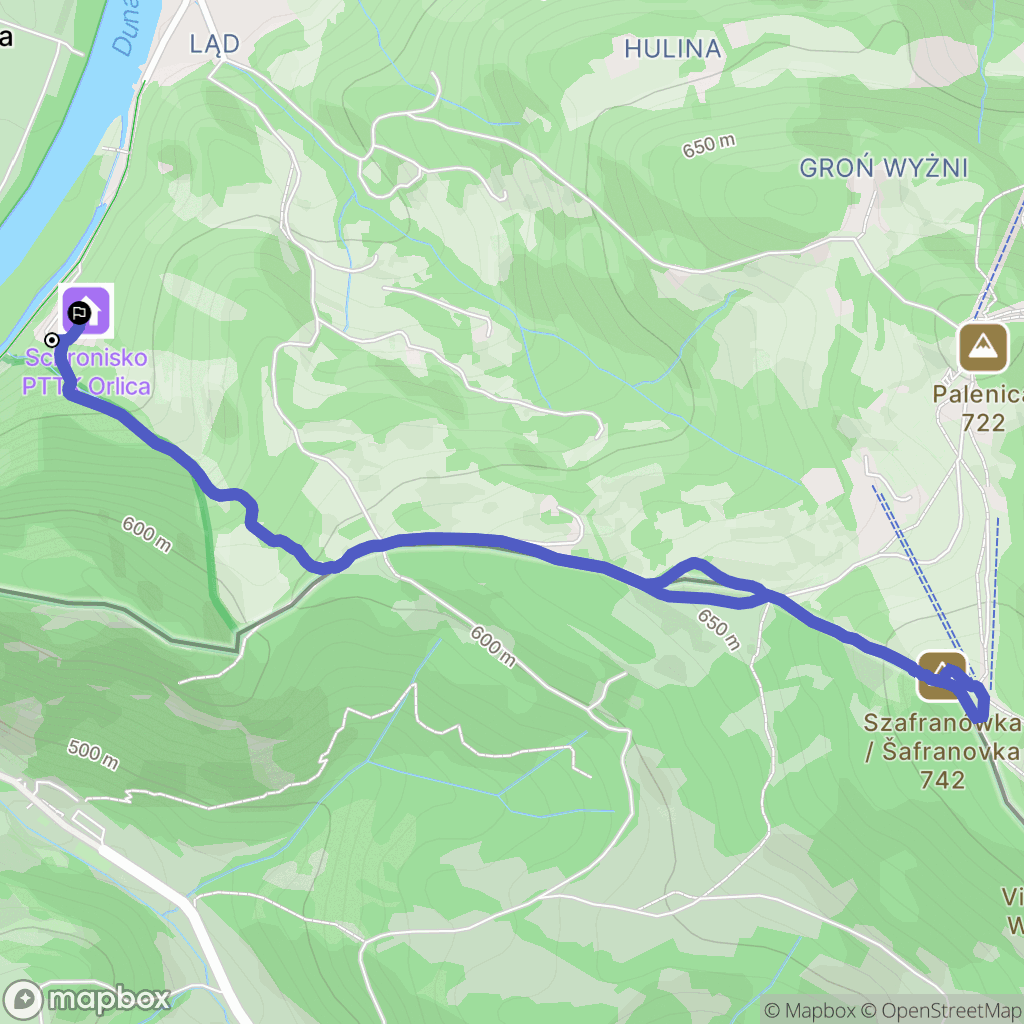Click the purple Schronisko PTTK Orlica hut icon
The height and width of the screenshot is (1024, 1024).
click(x=86, y=311)
